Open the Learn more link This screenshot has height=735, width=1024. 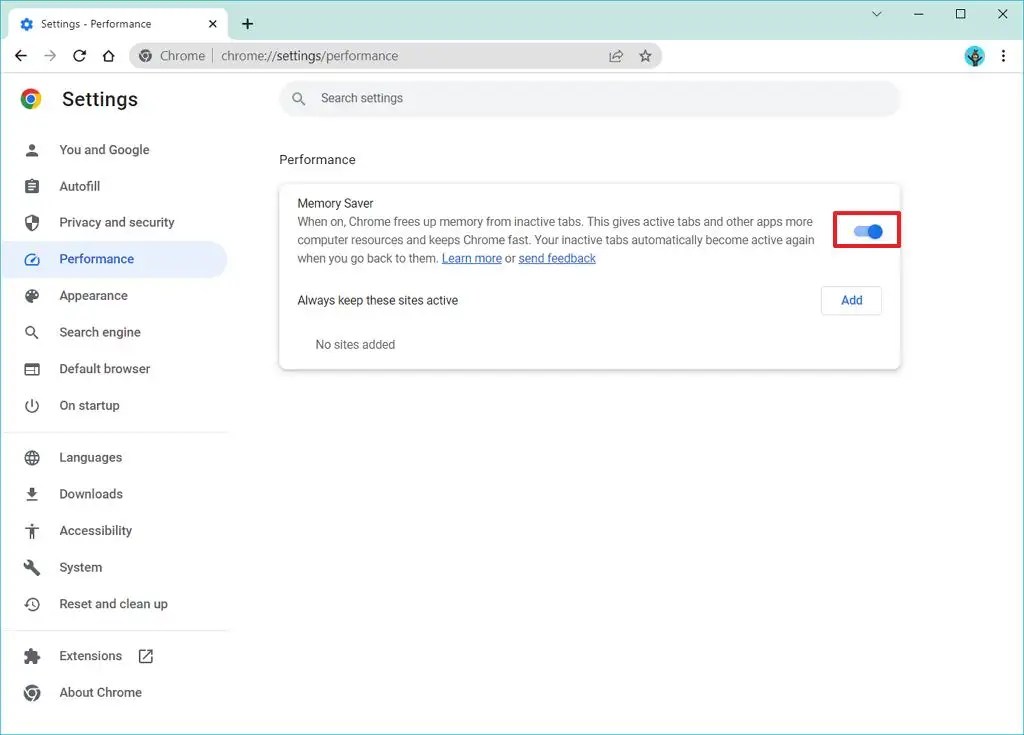[x=471, y=258]
